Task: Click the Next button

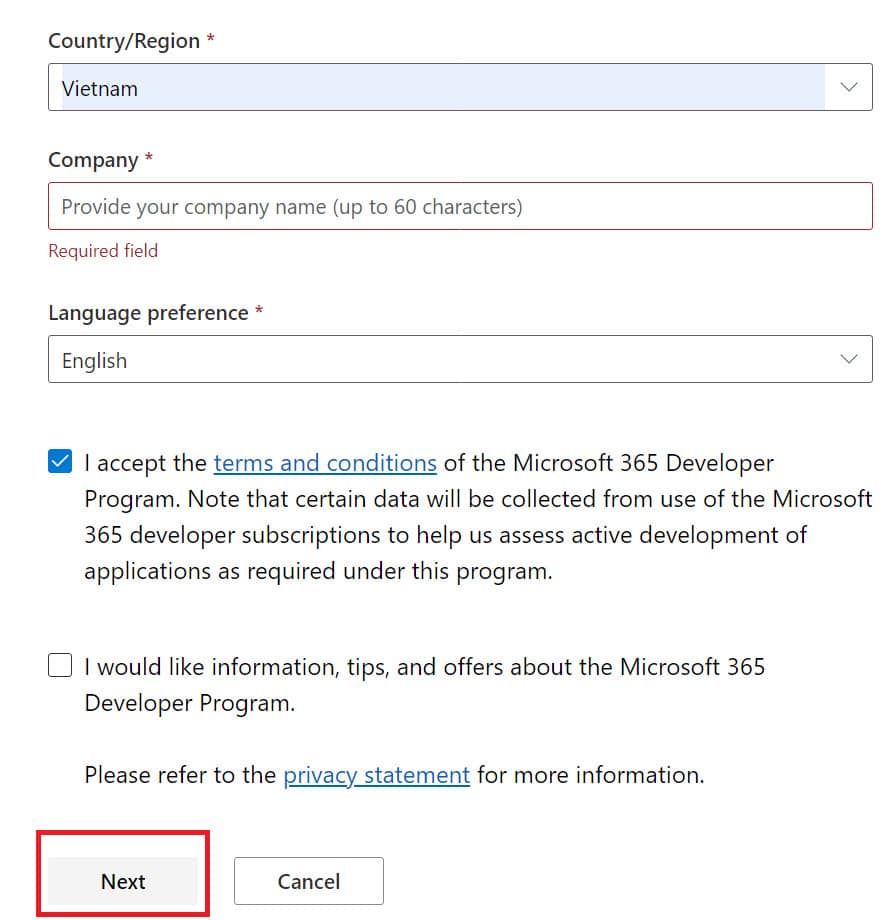Action: (x=123, y=881)
